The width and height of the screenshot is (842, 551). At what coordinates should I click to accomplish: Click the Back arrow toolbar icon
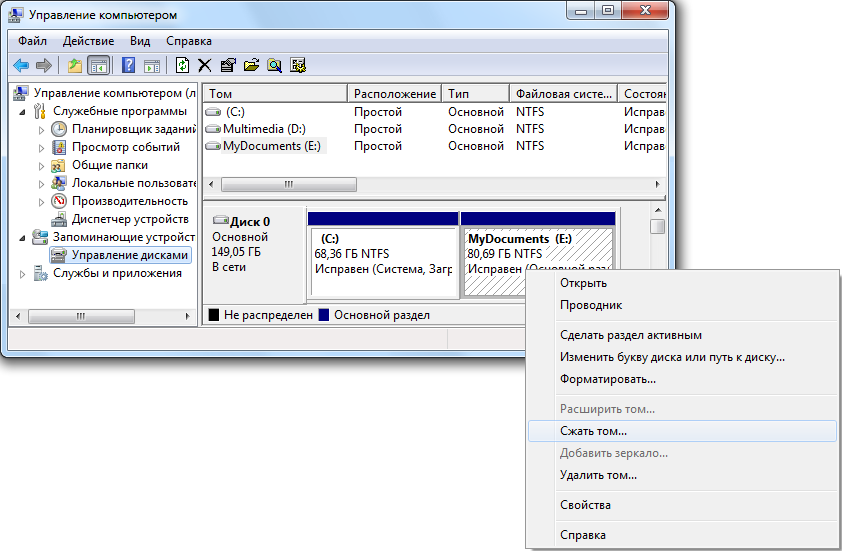21,66
